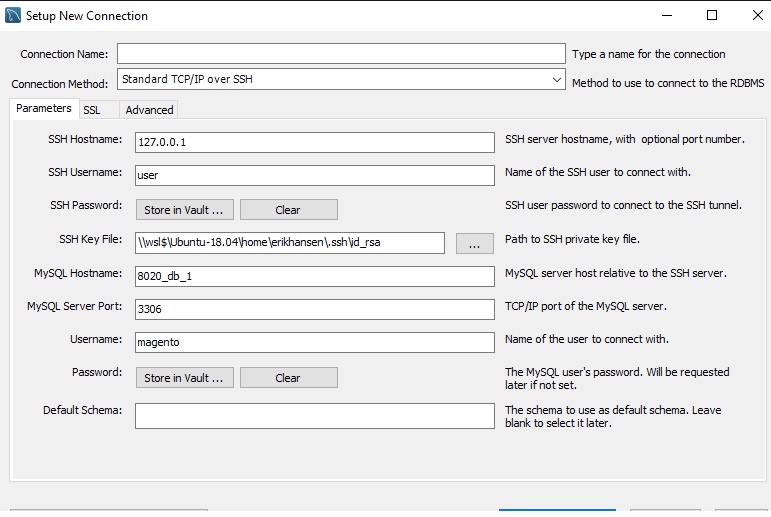Focus the Connection Name field
This screenshot has height=517, width=771.
[x=341, y=54]
